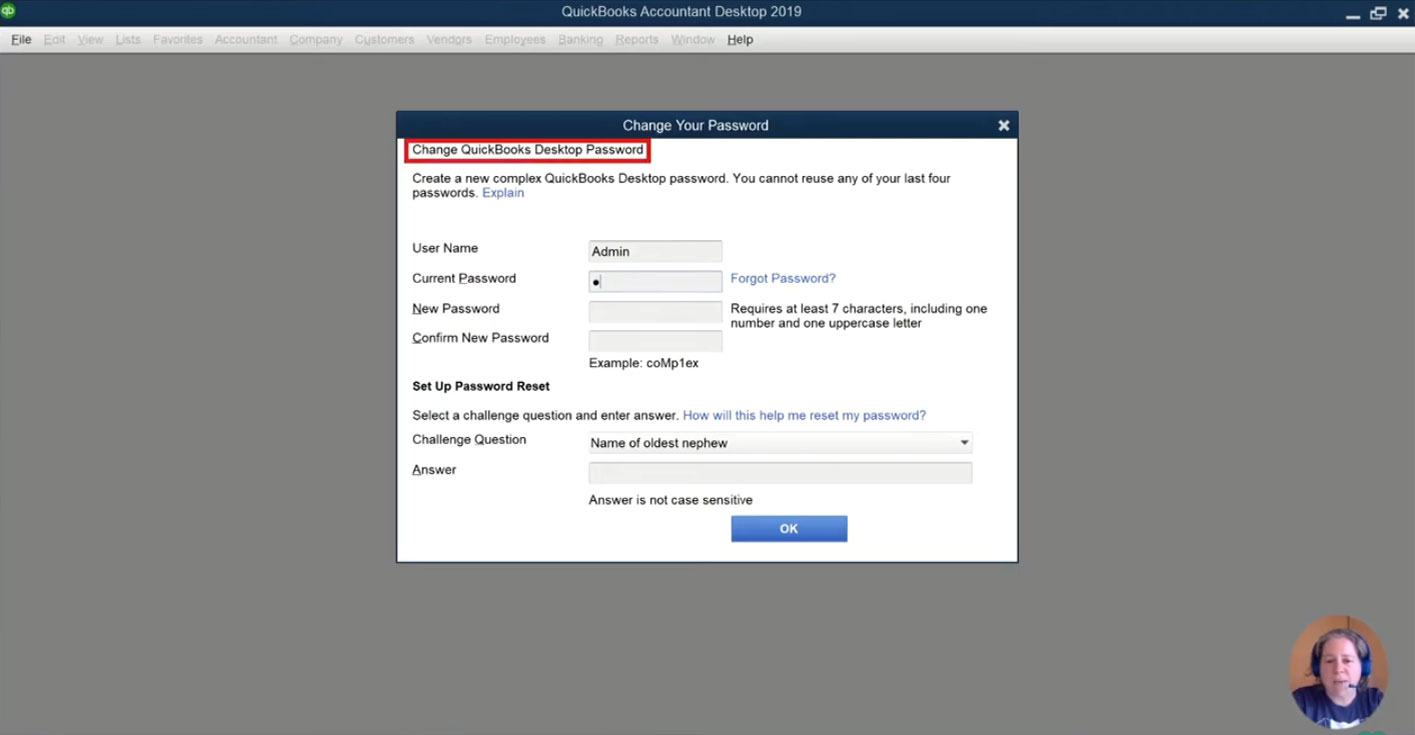Open the Employees menu
Image resolution: width=1415 pixels, height=735 pixels.
pos(515,39)
